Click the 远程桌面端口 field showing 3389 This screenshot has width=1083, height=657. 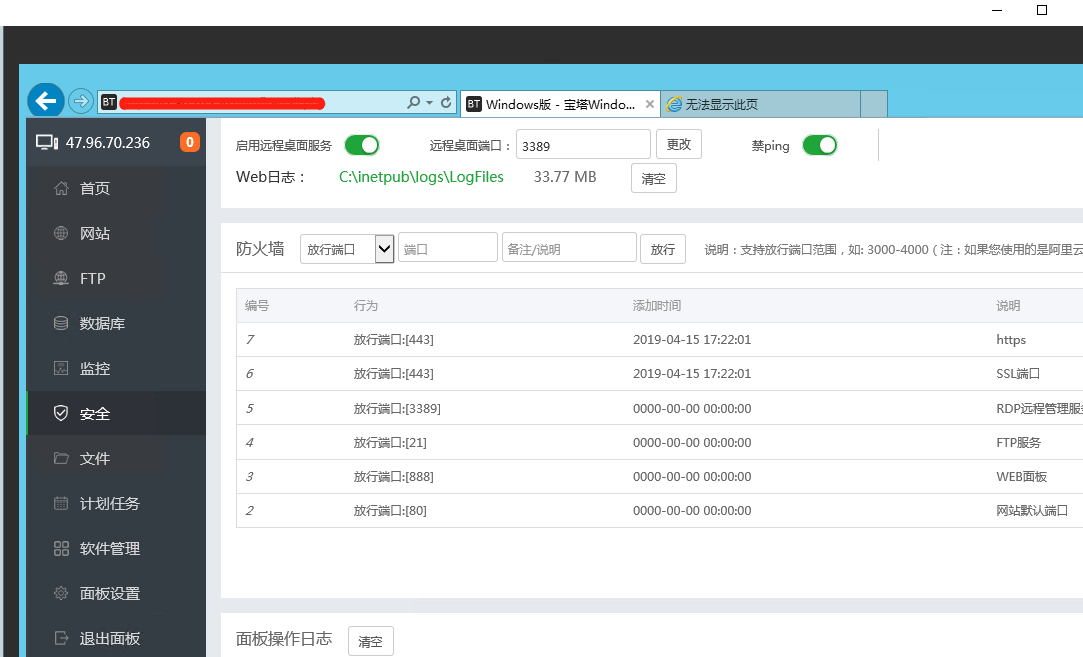[x=583, y=144]
